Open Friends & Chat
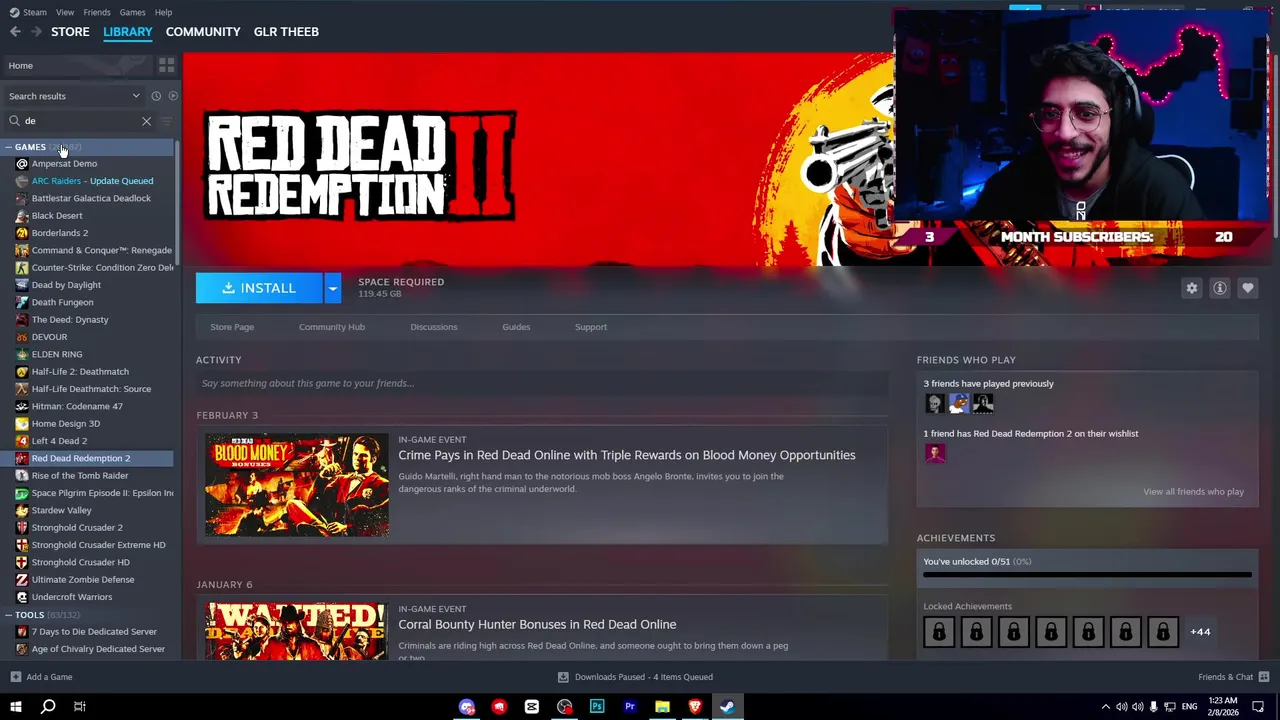 (x=1233, y=677)
